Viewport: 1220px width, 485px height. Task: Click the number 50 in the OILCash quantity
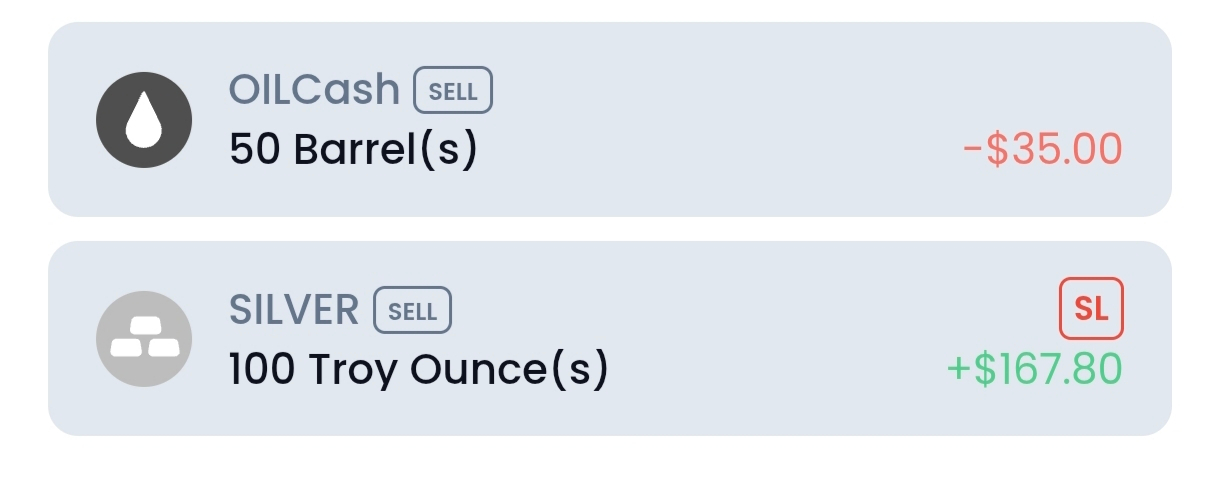click(256, 150)
